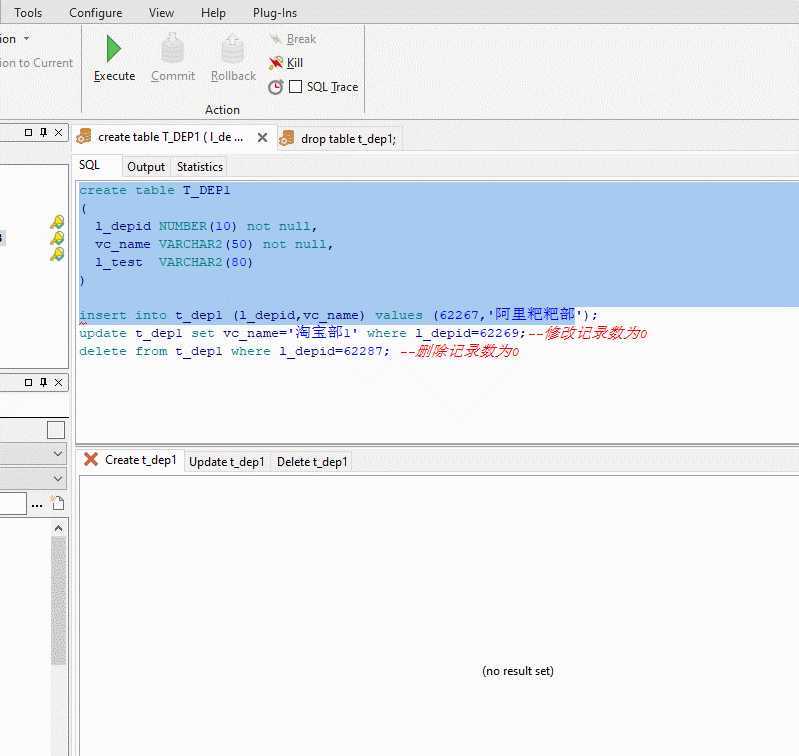Image resolution: width=799 pixels, height=756 pixels.
Task: Click the 'create table T_DEP1' line
Action: (x=155, y=190)
